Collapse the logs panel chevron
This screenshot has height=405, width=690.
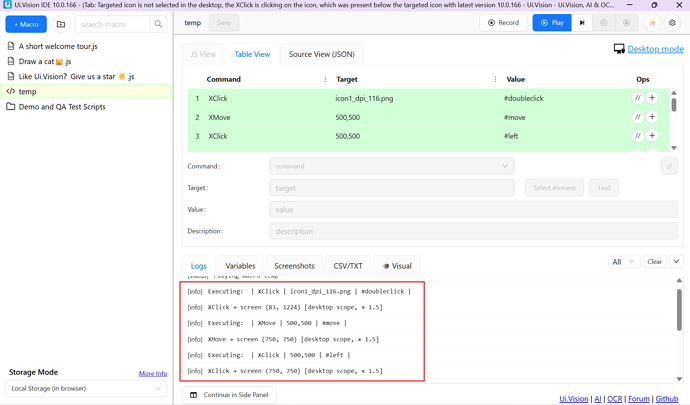pyautogui.click(x=676, y=261)
